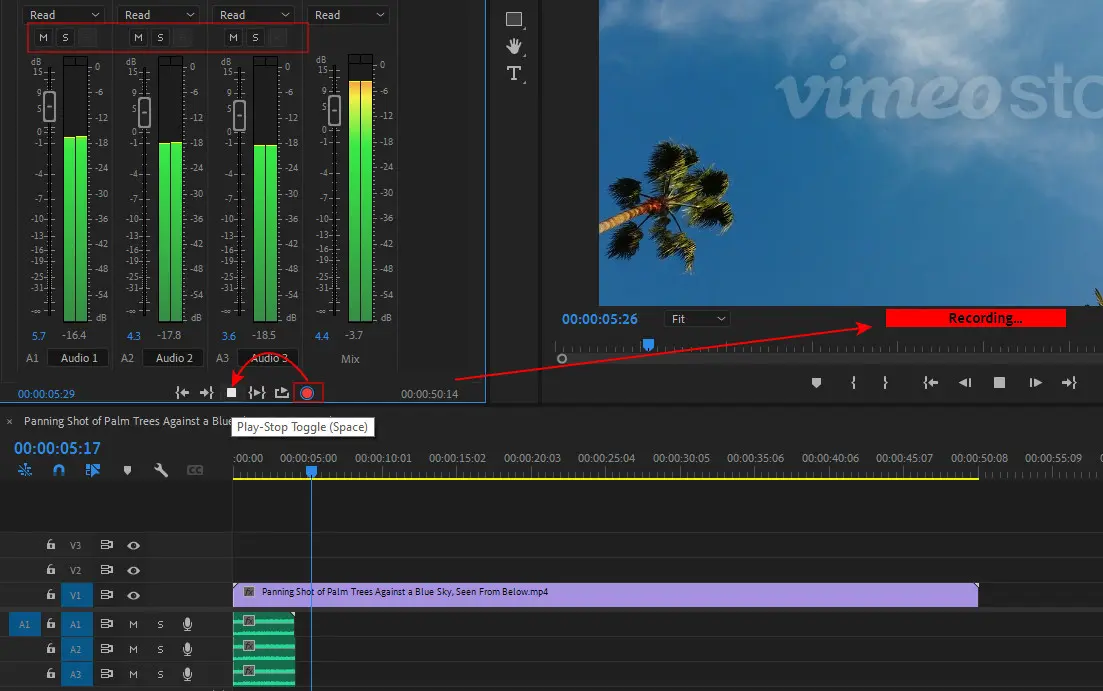This screenshot has height=691, width=1103.
Task: Add a marker in the Program monitor
Action: pos(816,383)
